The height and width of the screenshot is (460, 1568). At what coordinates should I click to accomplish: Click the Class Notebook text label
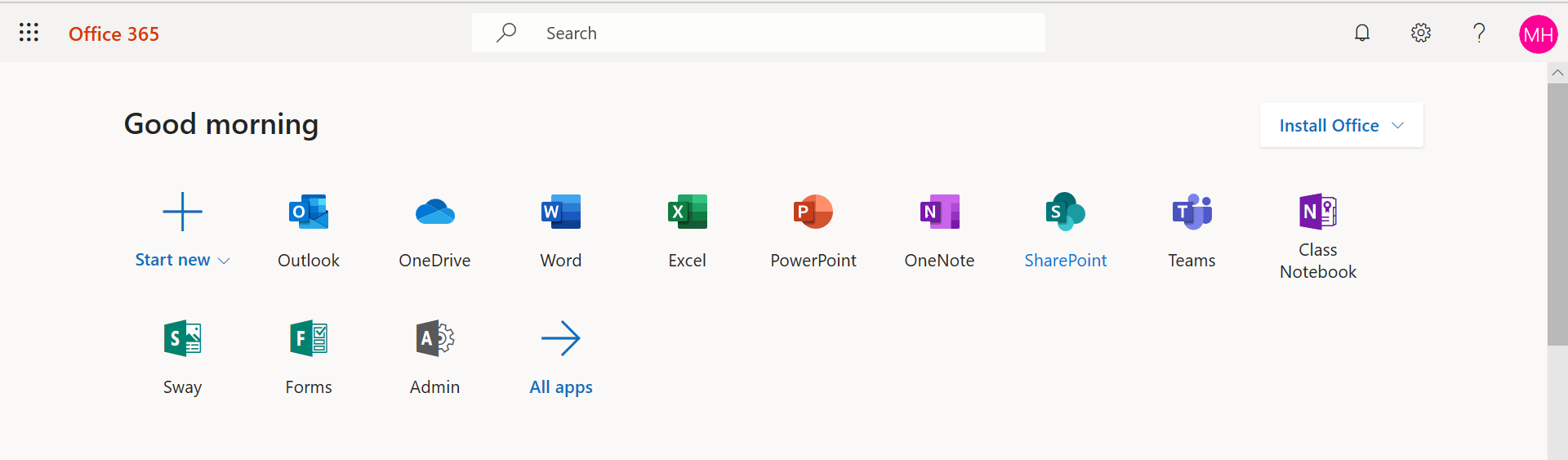1318,261
